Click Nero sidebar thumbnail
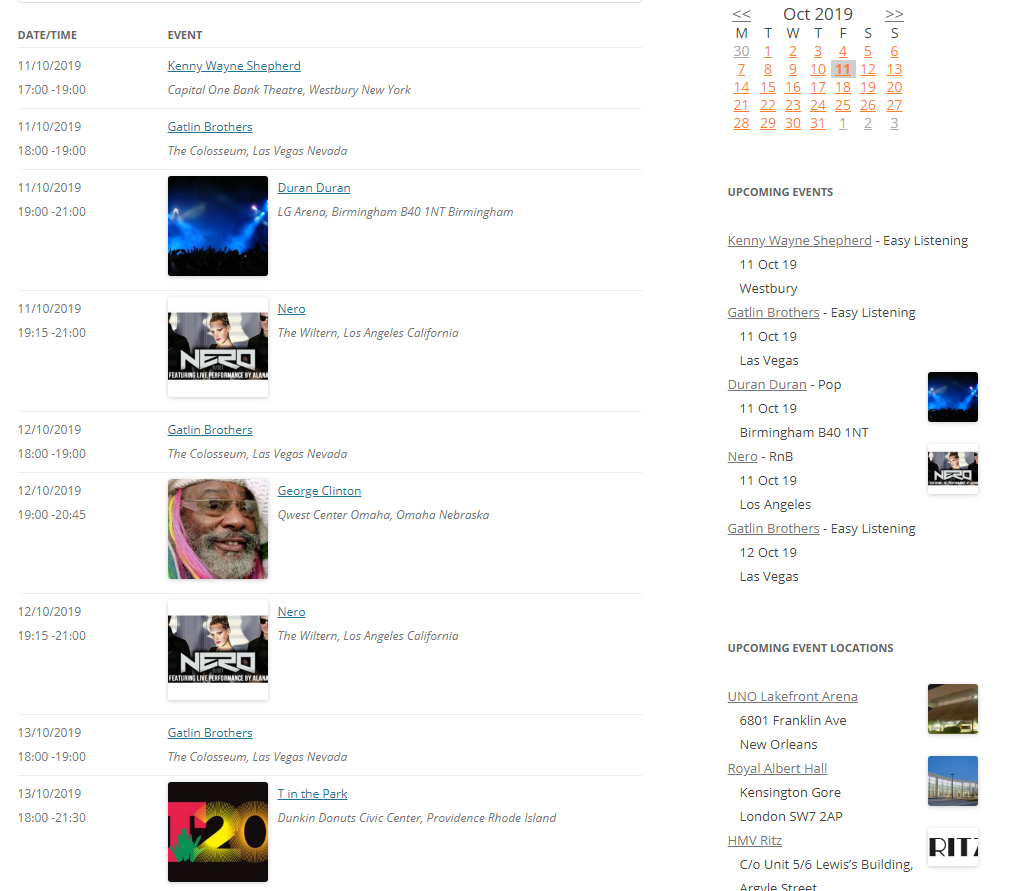 click(953, 469)
